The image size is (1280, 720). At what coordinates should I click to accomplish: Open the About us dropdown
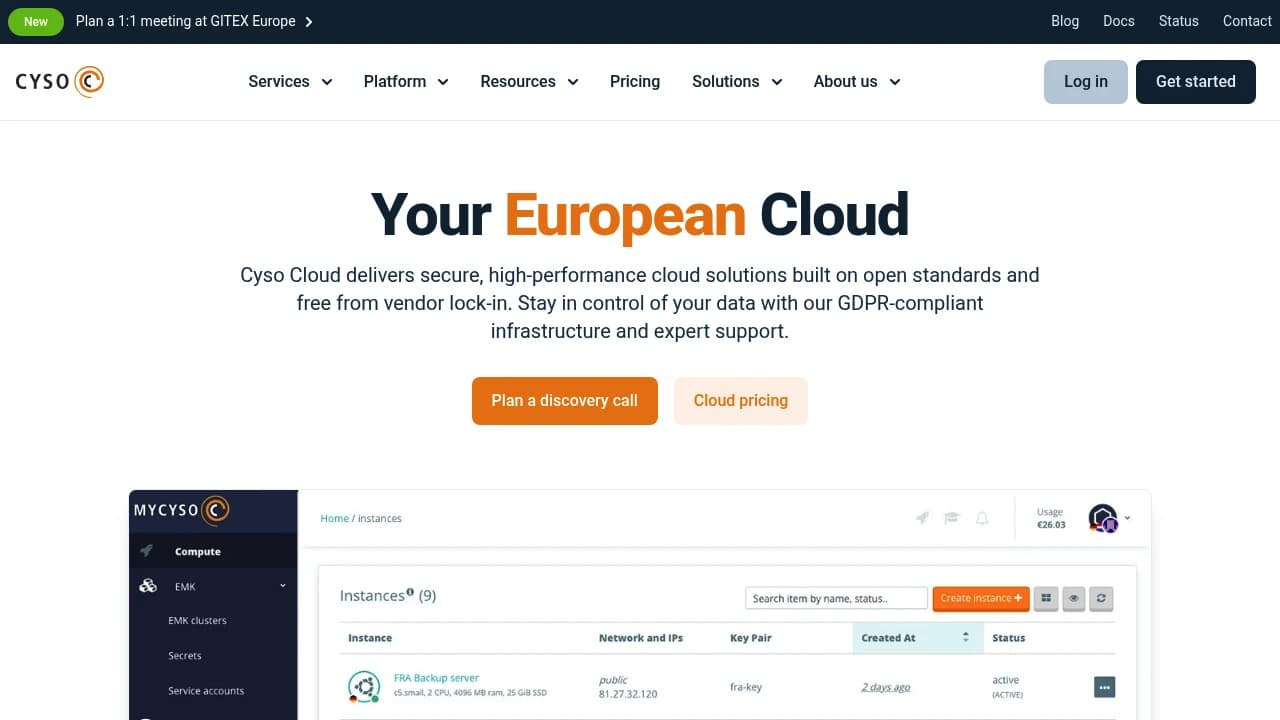(x=857, y=82)
